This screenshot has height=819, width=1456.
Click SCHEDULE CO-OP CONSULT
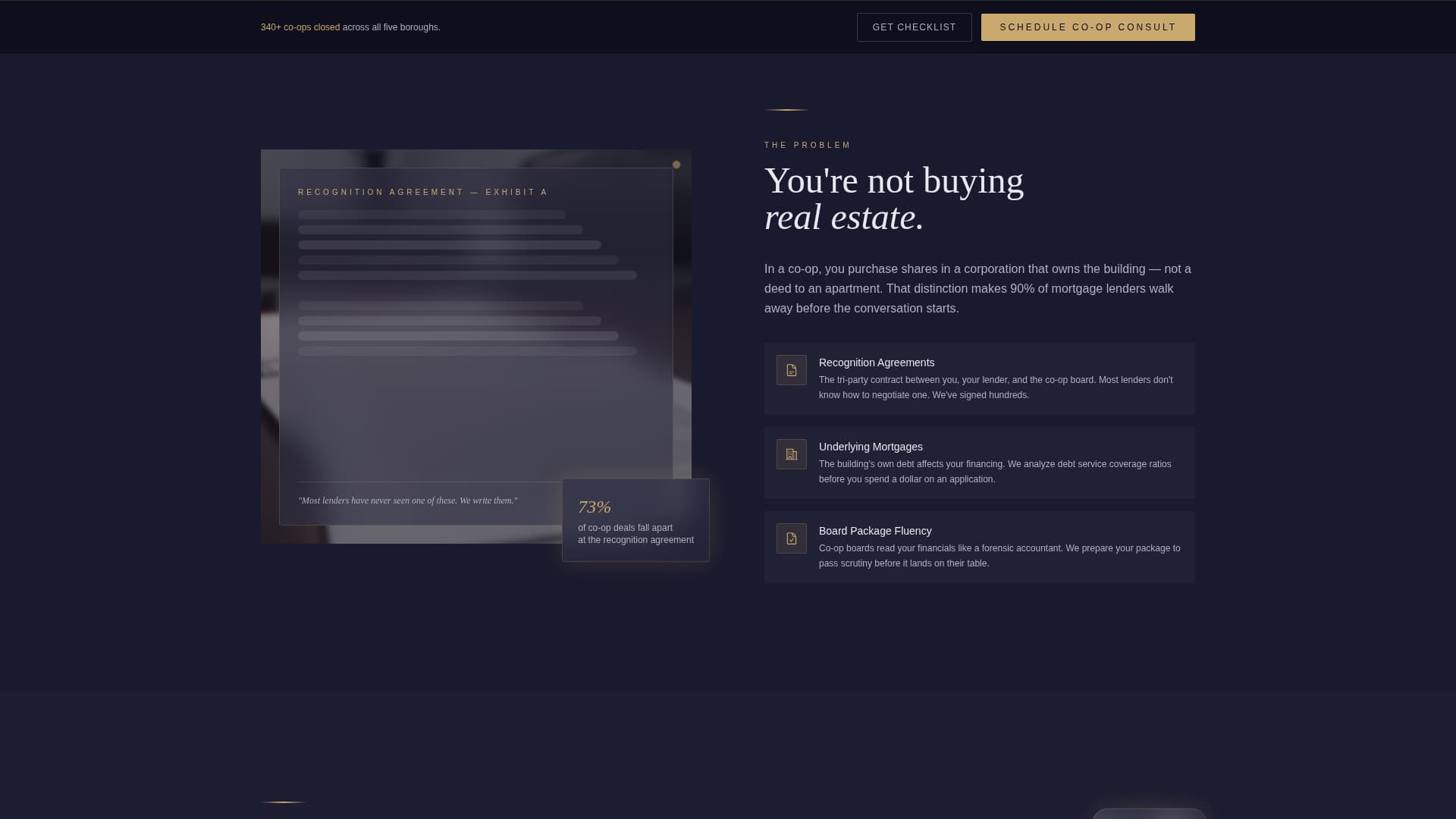coord(1087,27)
